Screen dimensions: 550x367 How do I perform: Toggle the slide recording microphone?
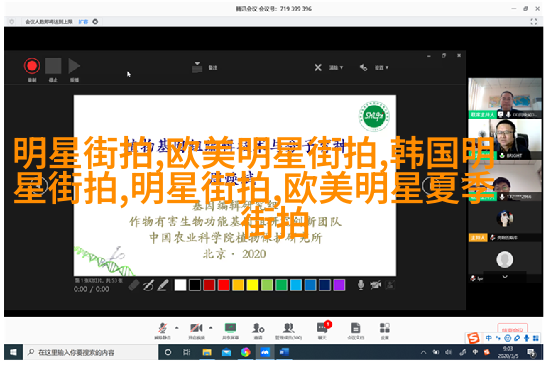click(x=361, y=285)
